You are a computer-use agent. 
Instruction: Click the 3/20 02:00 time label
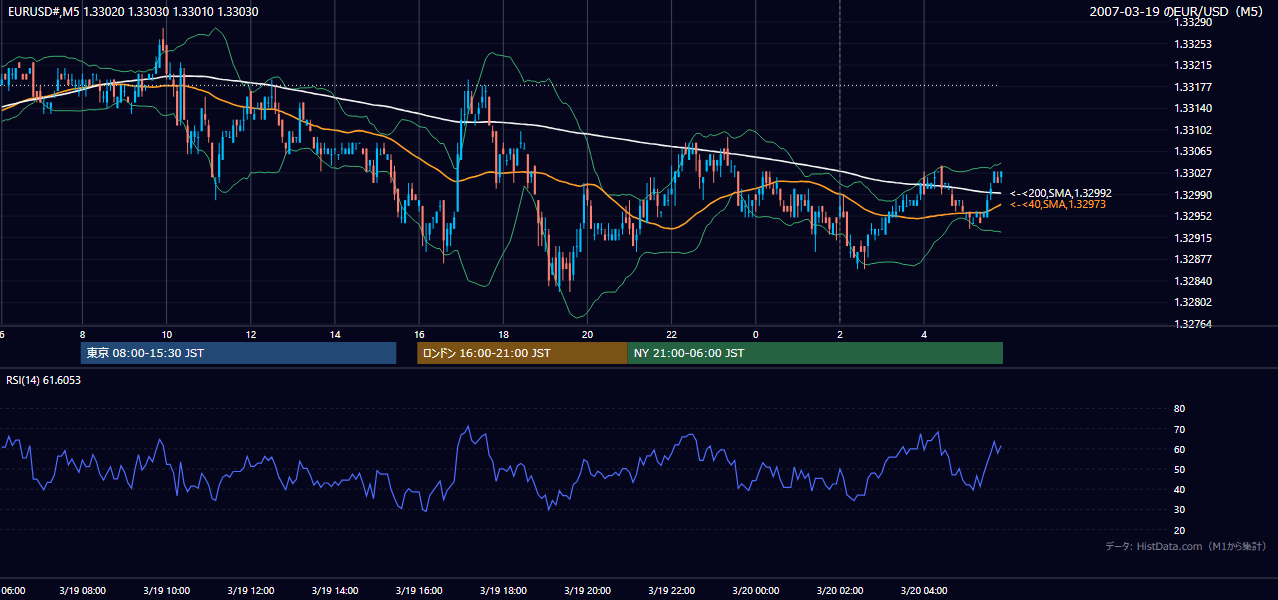pos(840,591)
